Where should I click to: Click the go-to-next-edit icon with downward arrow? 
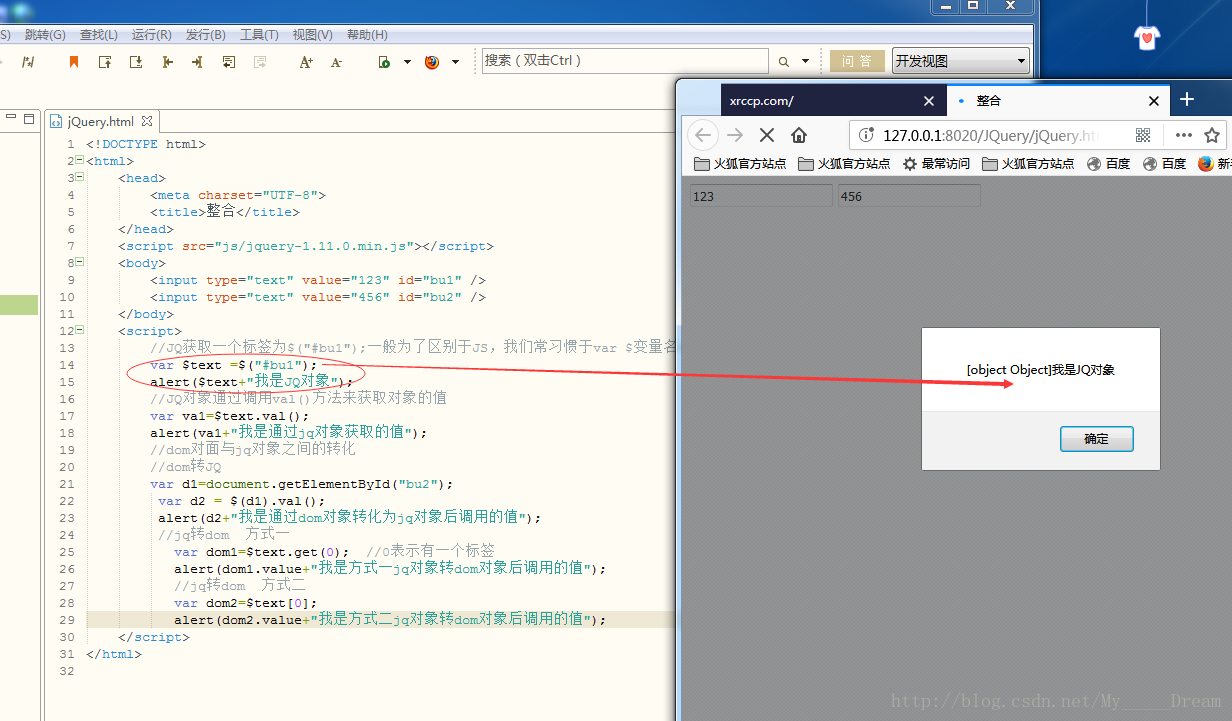coord(136,62)
